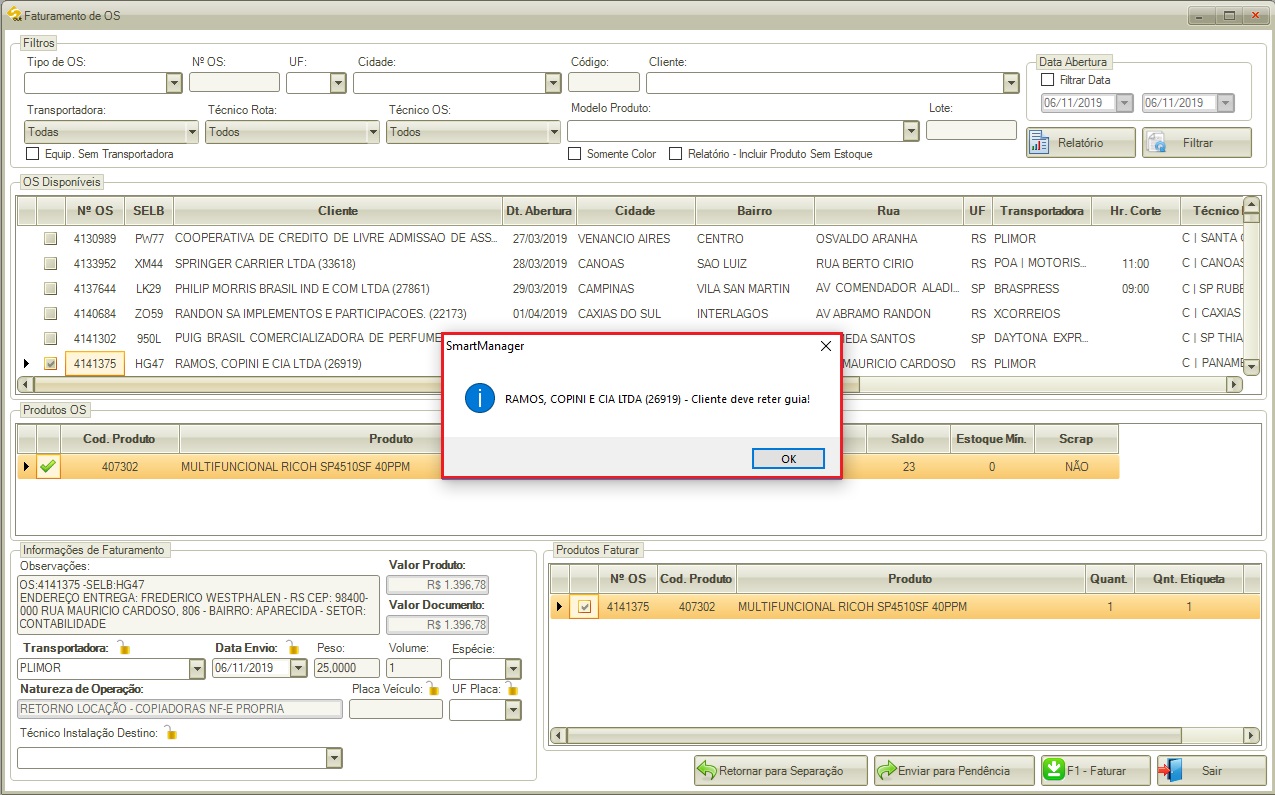Click the Dt. Abertura column header
The width and height of the screenshot is (1275, 795).
[x=539, y=211]
